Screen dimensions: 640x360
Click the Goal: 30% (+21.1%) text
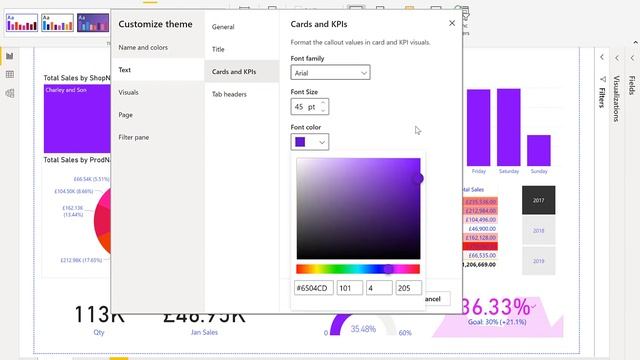pyautogui.click(x=497, y=322)
